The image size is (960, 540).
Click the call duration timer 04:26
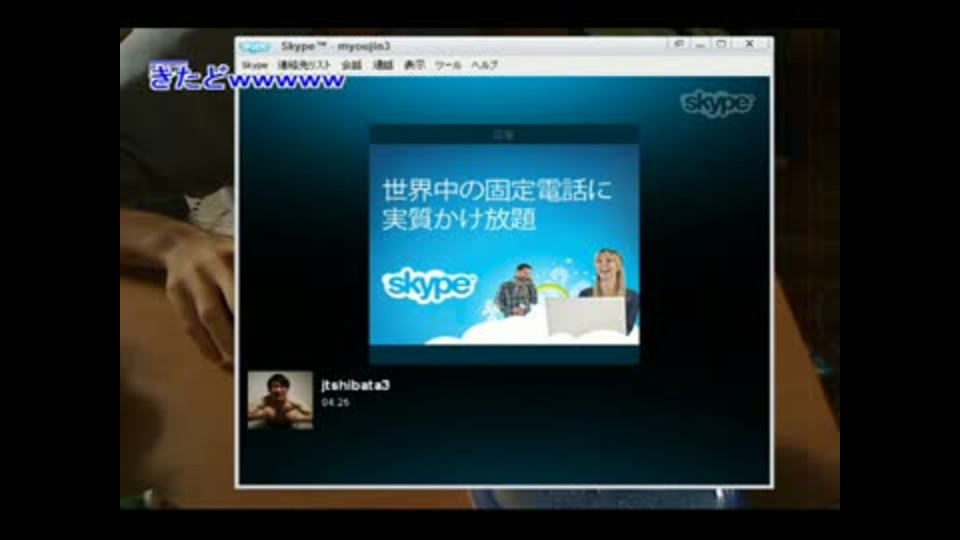336,402
